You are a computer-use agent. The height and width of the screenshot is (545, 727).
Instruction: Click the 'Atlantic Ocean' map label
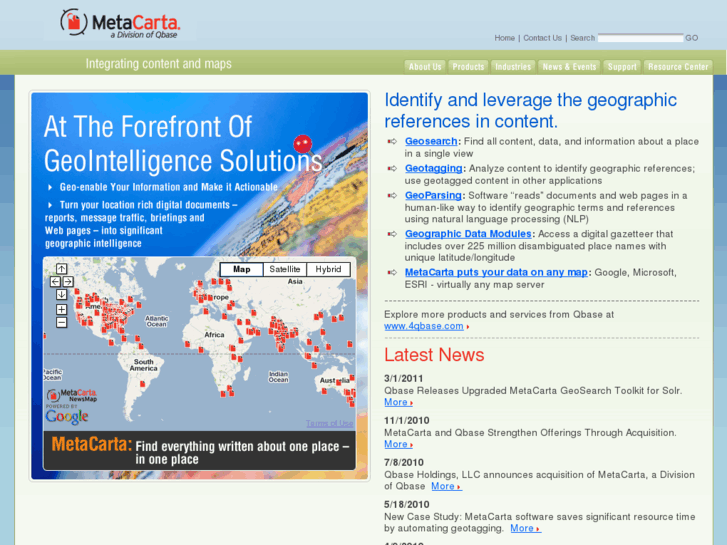[157, 321]
